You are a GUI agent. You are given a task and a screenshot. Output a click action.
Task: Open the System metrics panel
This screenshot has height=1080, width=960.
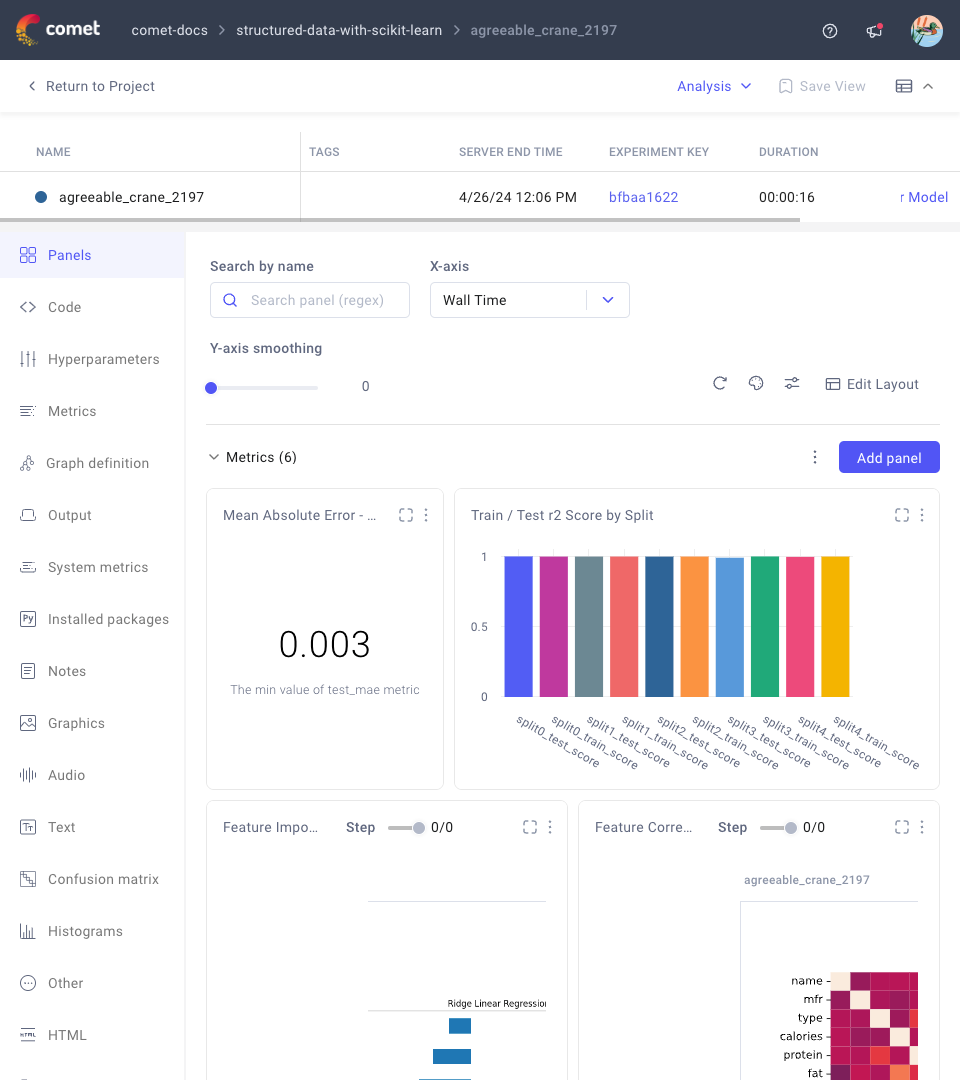pyautogui.click(x=96, y=567)
